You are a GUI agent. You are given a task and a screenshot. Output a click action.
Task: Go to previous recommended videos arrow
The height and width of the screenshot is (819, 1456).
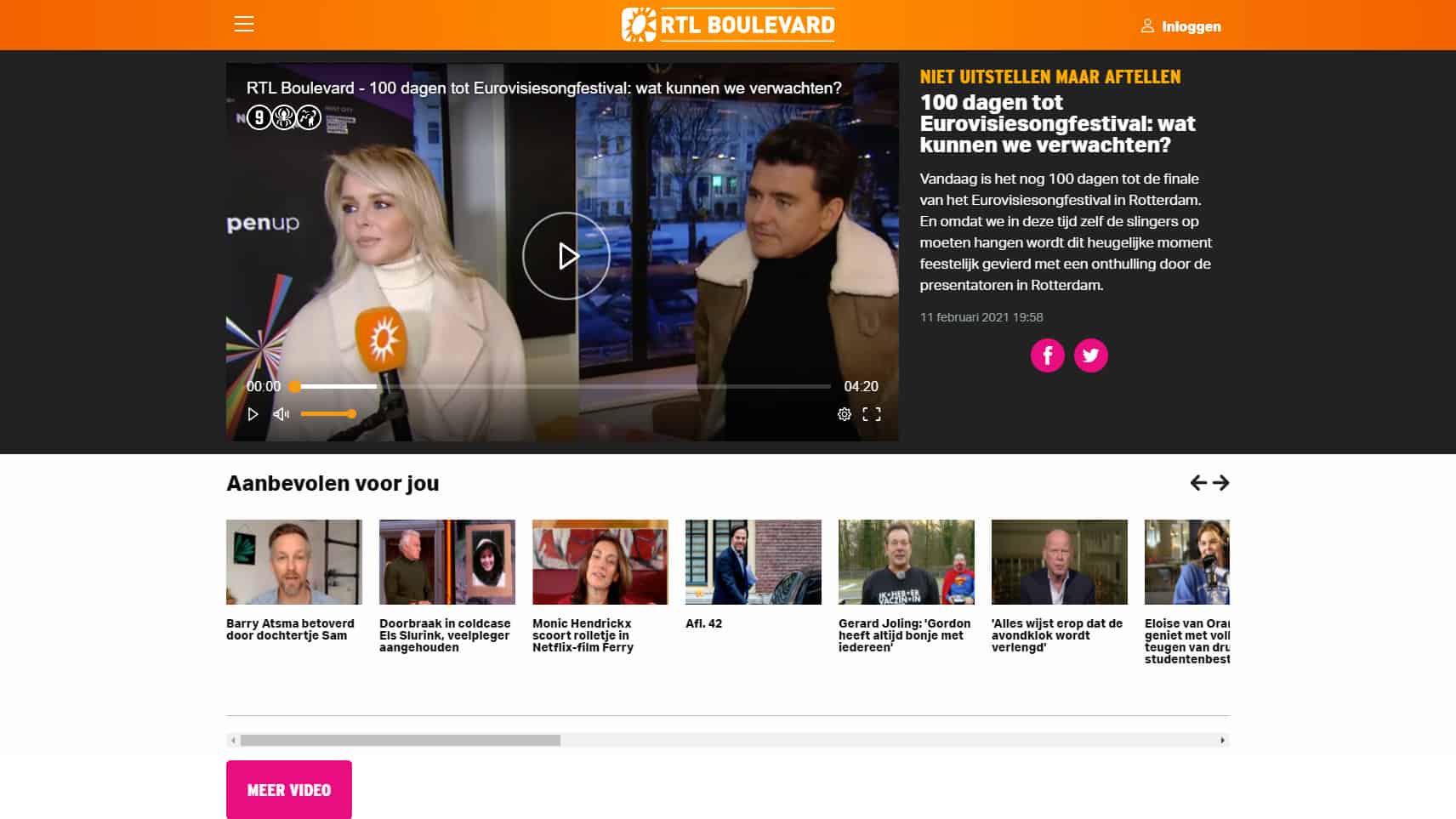click(1198, 483)
